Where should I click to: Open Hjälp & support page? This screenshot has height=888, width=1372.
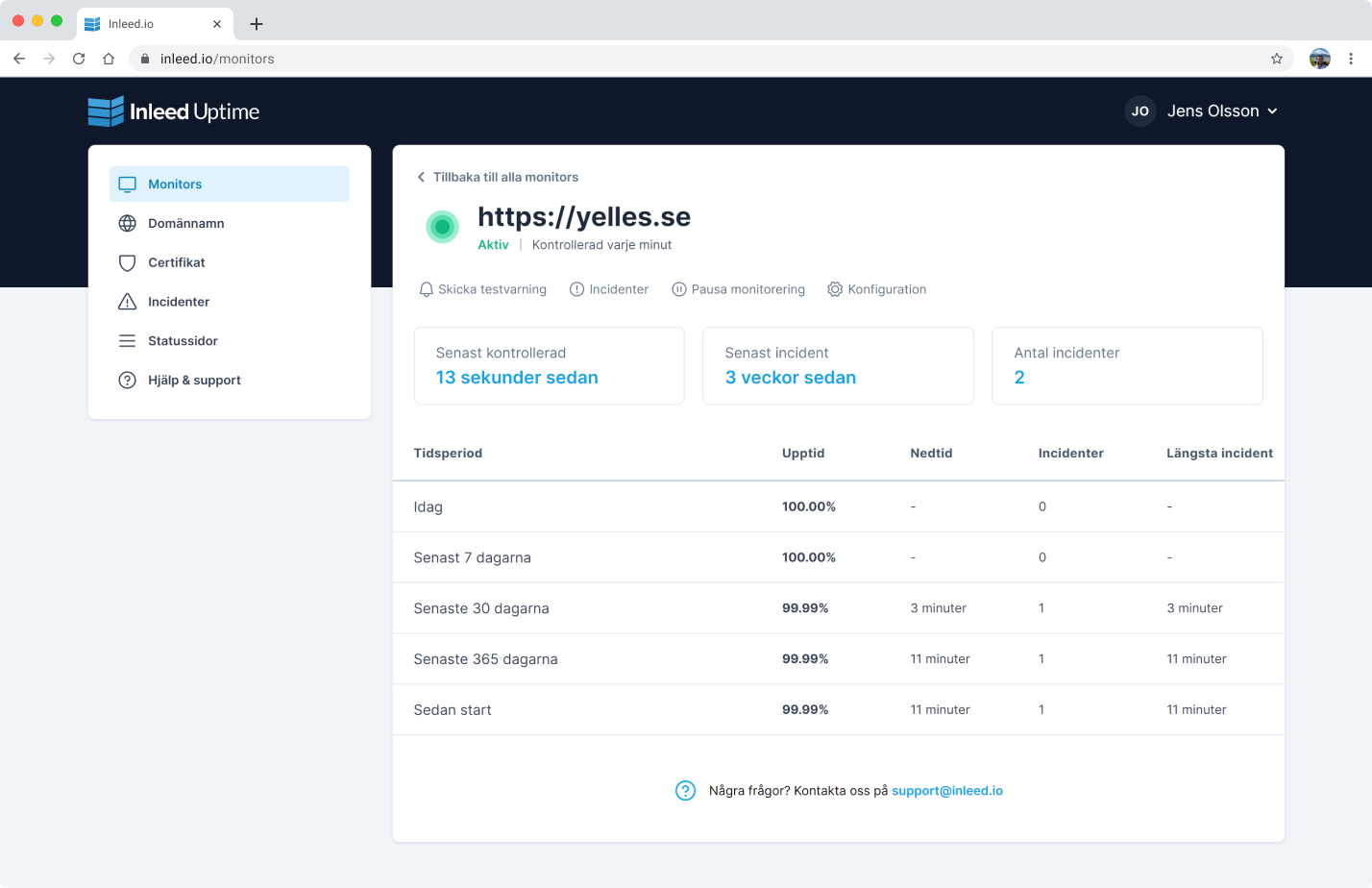click(194, 381)
